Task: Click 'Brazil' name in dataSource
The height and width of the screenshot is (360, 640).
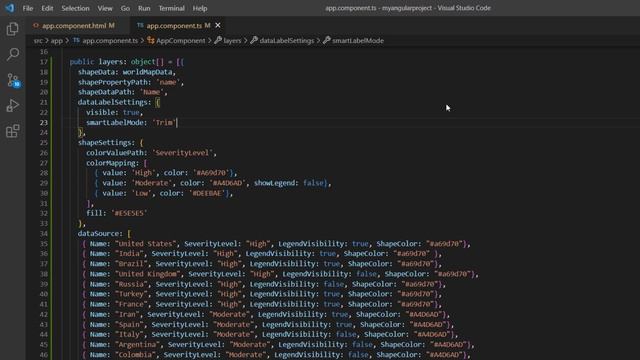Action: [x=131, y=264]
